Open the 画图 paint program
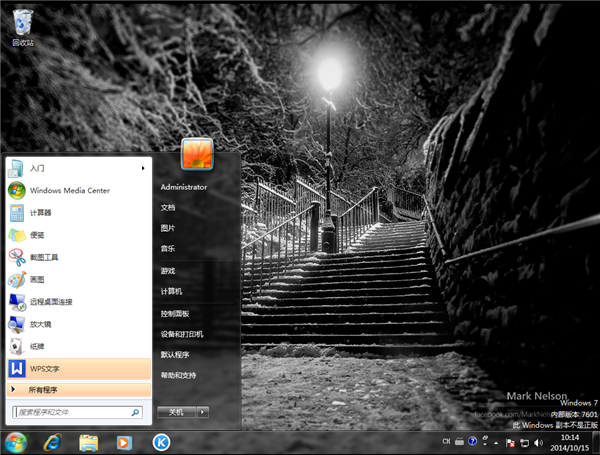 coord(38,279)
